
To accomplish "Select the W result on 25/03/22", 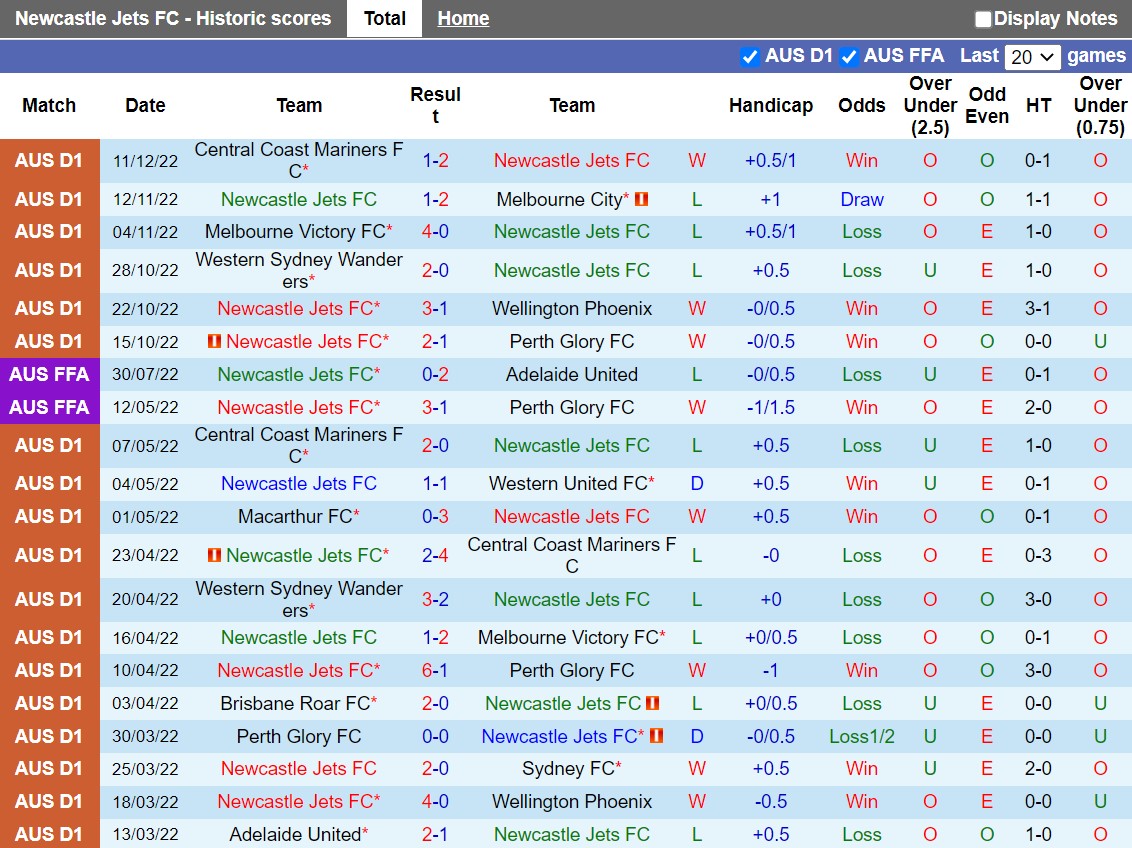I will (697, 769).
